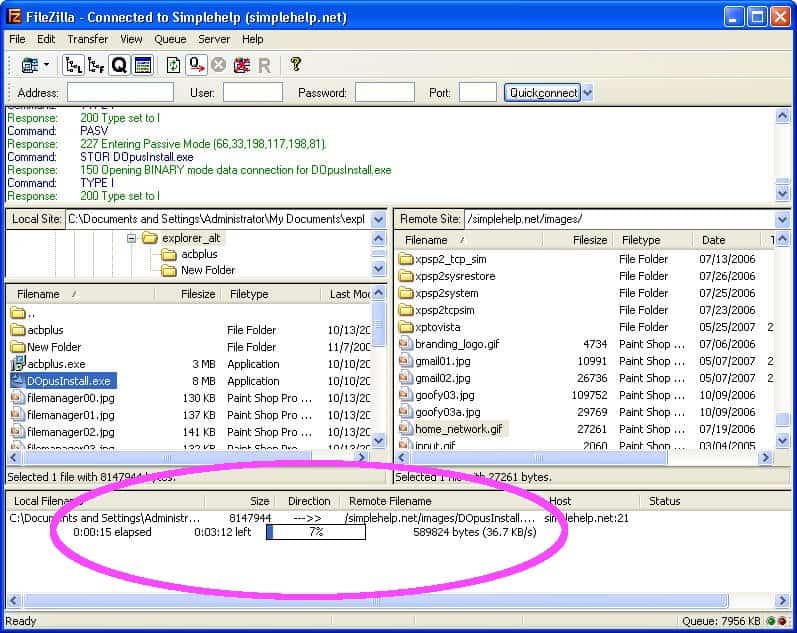Click the branding_logo.gif file icon
Screen dimensions: 797x633
point(405,344)
